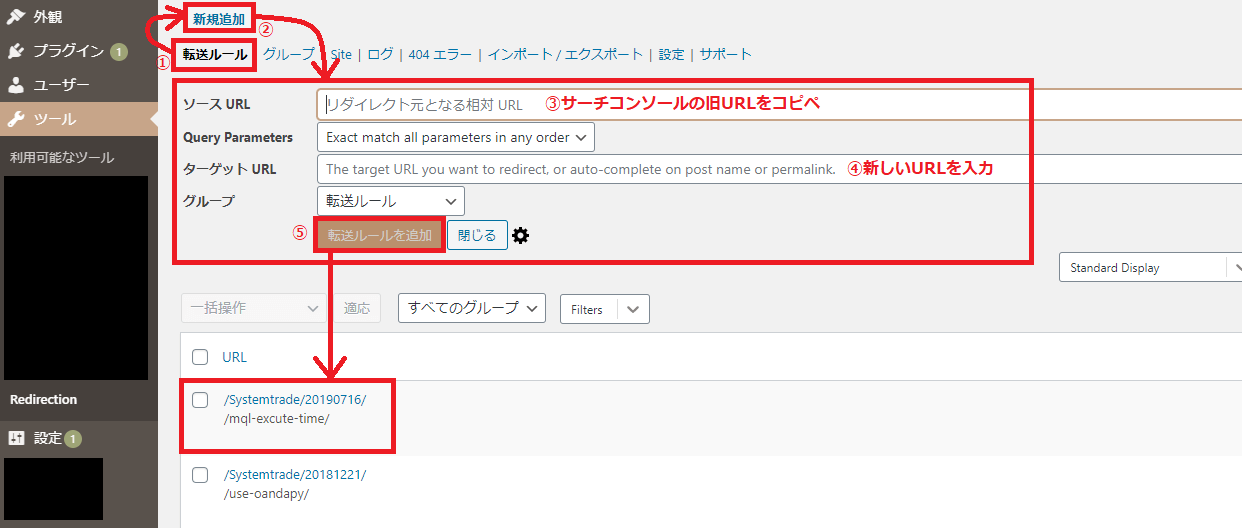Select the 転送ルール tab

pyautogui.click(x=215, y=54)
